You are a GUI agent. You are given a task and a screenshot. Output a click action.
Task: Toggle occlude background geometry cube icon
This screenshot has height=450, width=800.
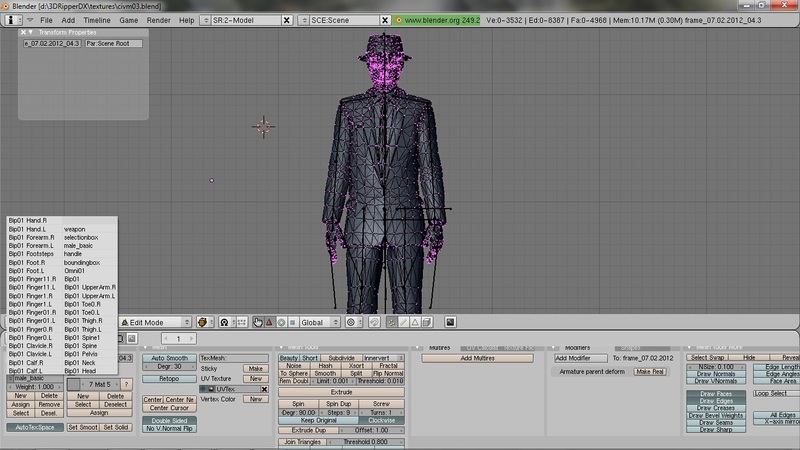click(x=427, y=322)
